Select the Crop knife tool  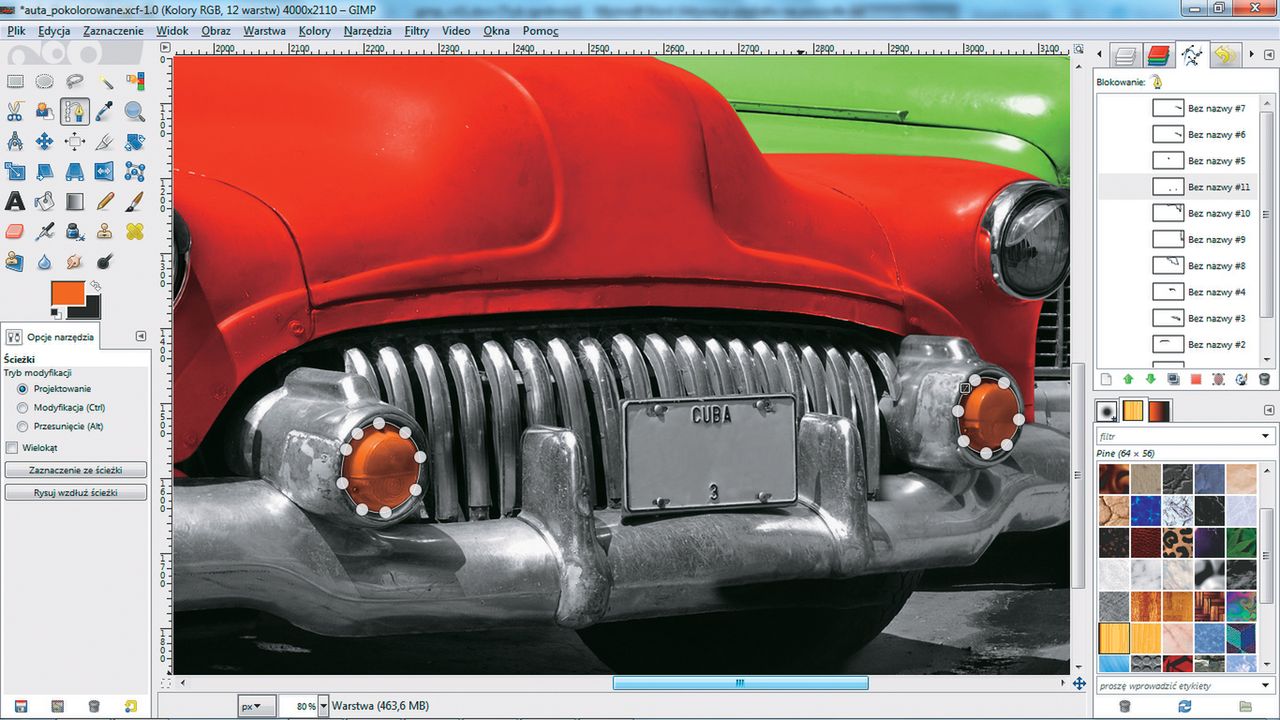click(105, 142)
